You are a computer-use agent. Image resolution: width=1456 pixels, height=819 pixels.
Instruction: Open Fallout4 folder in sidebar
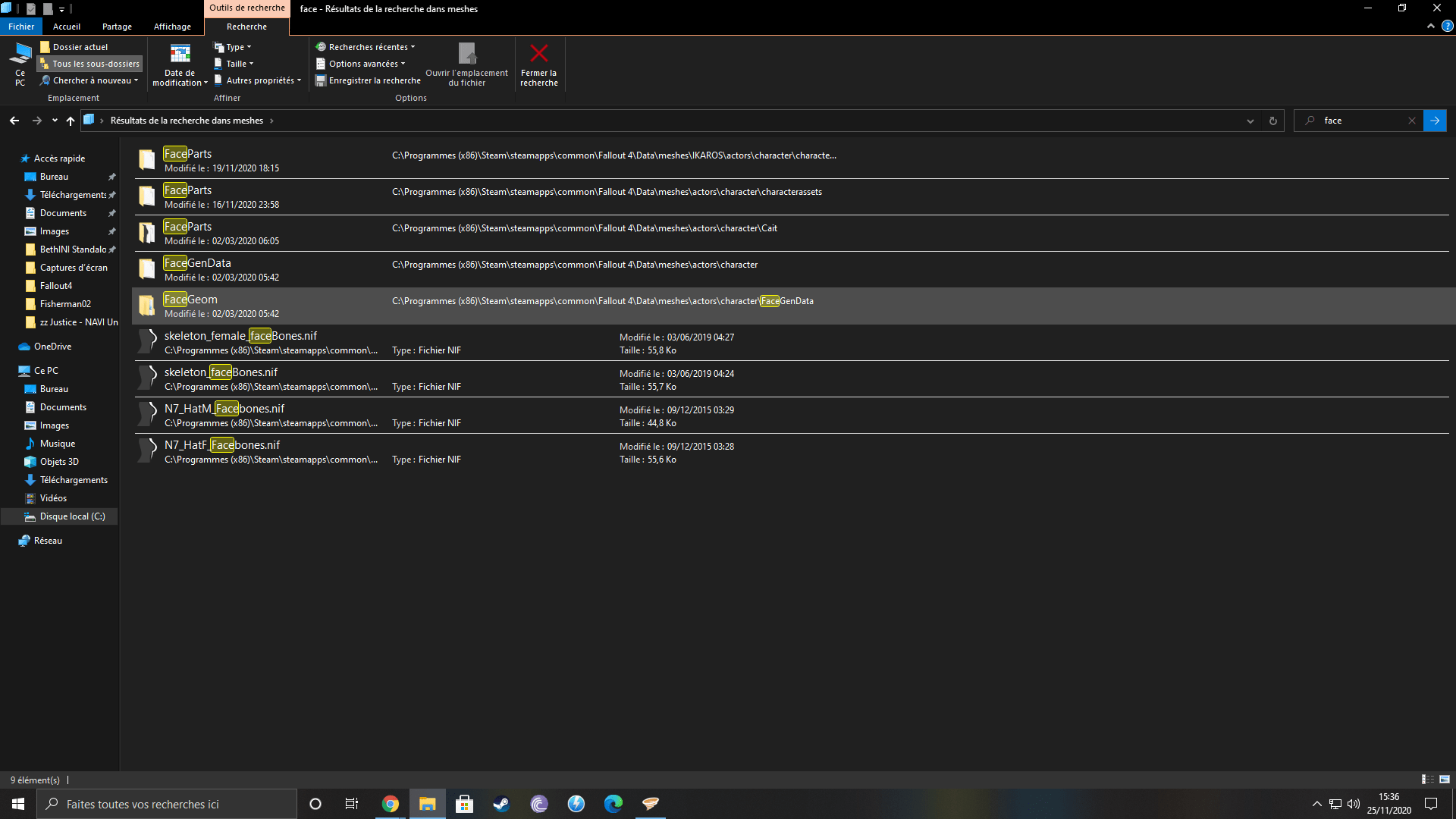pyautogui.click(x=56, y=286)
